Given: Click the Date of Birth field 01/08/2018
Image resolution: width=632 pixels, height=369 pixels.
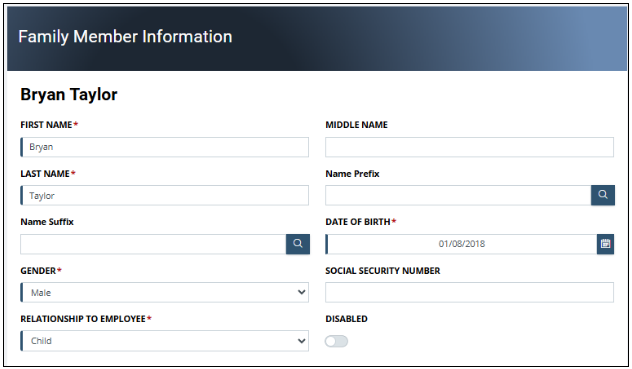Looking at the screenshot, I should (x=461, y=244).
